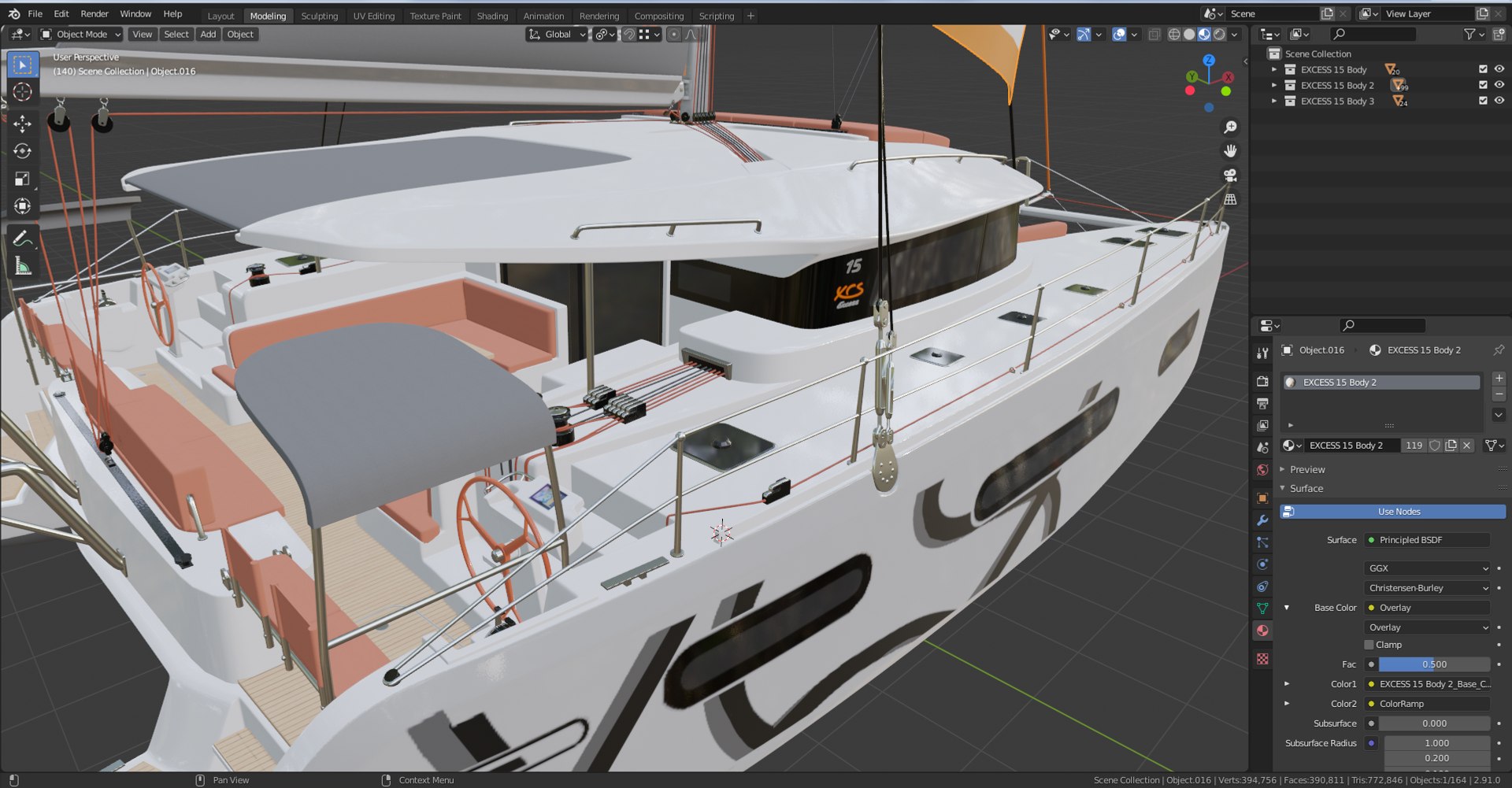Open the Christensen-Burley subsurface method dropdown
The image size is (1512, 788).
coord(1427,588)
